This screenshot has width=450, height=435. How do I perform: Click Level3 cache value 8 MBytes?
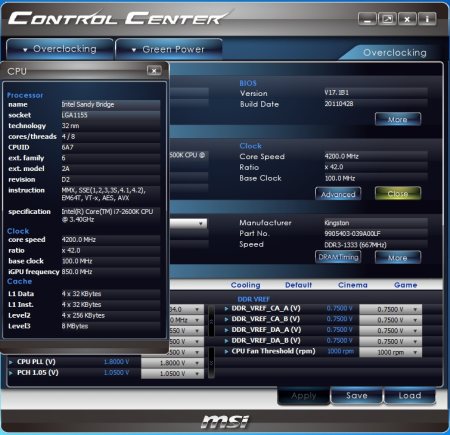(75, 326)
